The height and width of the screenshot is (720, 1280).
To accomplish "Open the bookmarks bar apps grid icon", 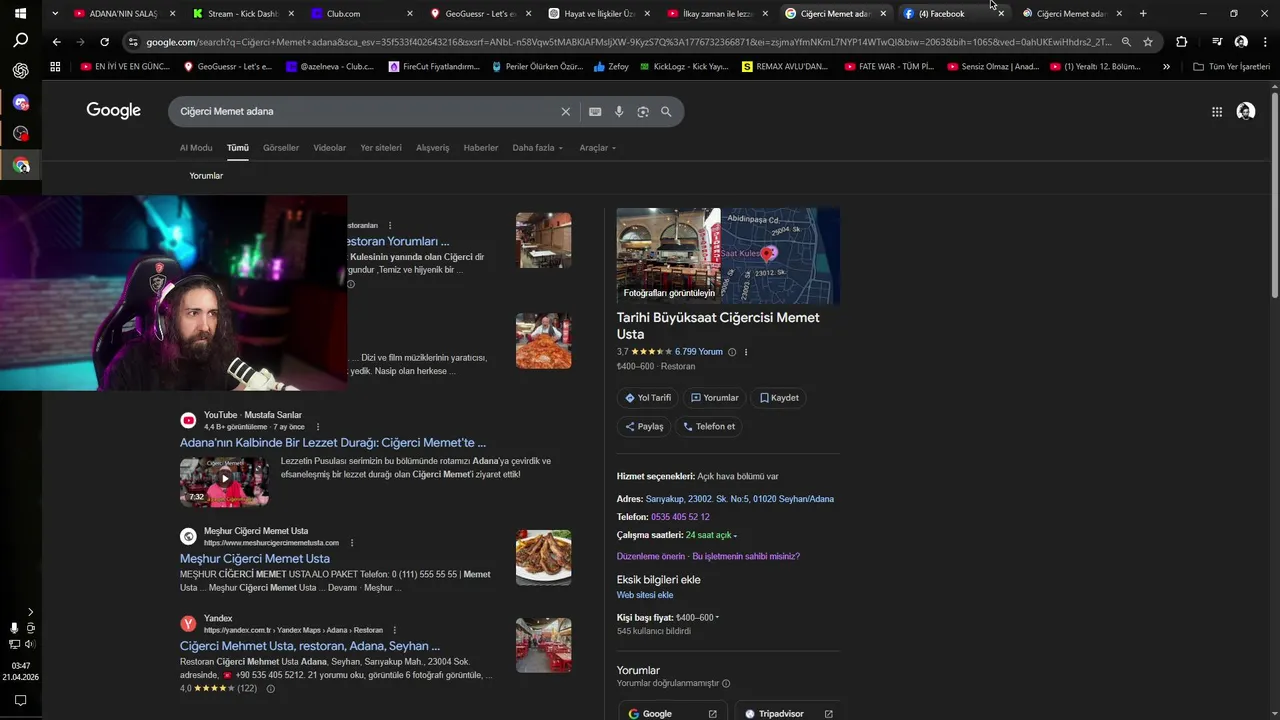I will tap(55, 67).
